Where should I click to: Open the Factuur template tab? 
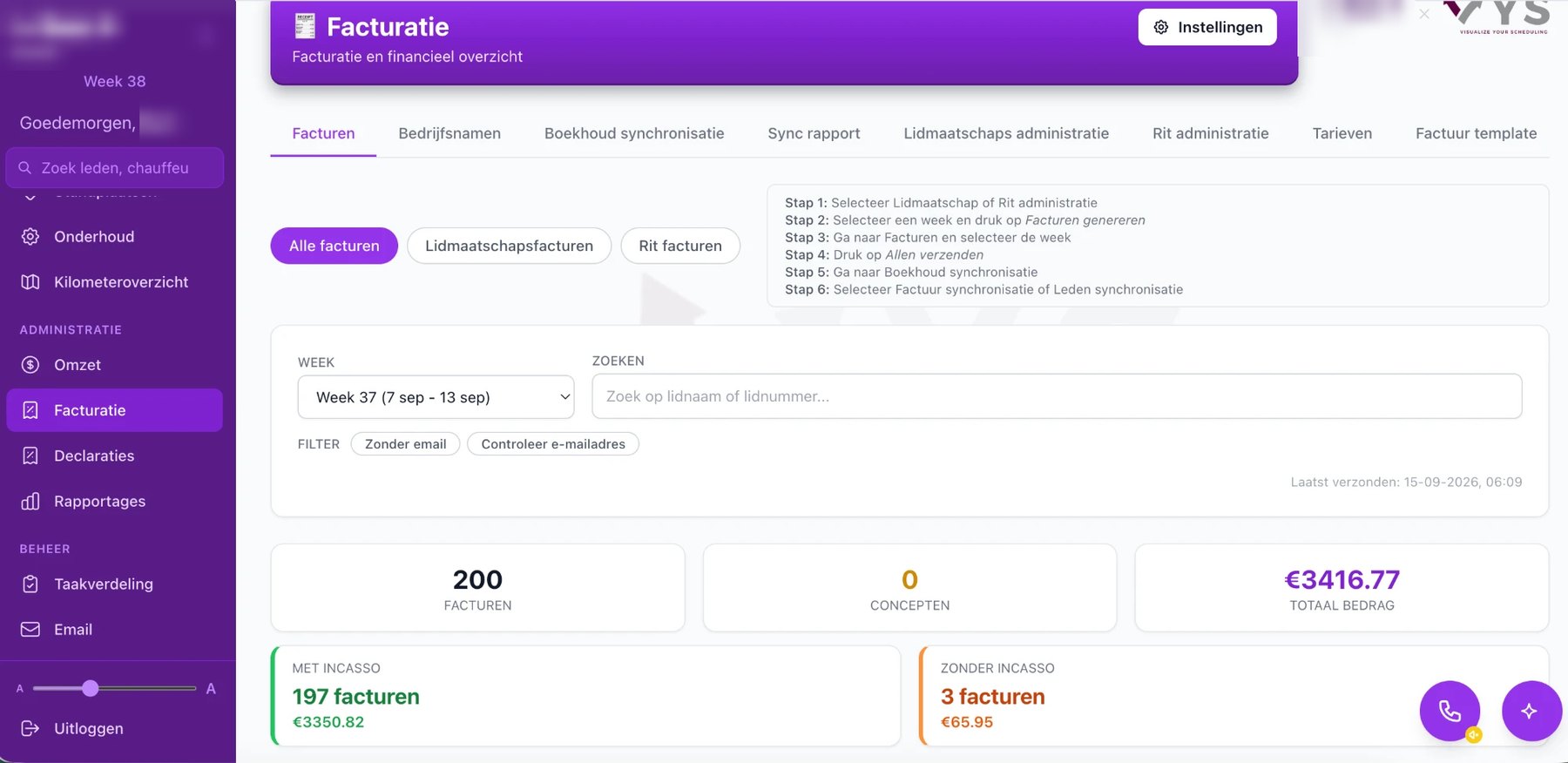click(1476, 133)
